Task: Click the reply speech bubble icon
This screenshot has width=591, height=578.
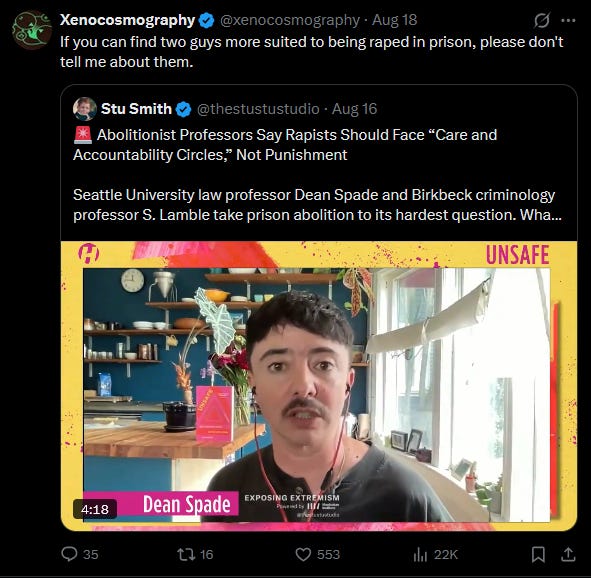Action: click(69, 554)
